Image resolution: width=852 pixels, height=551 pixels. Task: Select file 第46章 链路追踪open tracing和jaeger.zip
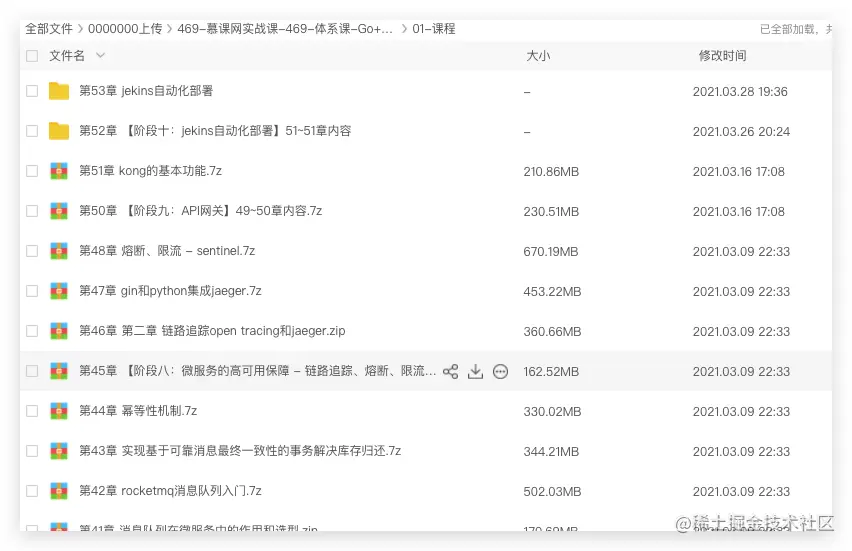click(212, 331)
